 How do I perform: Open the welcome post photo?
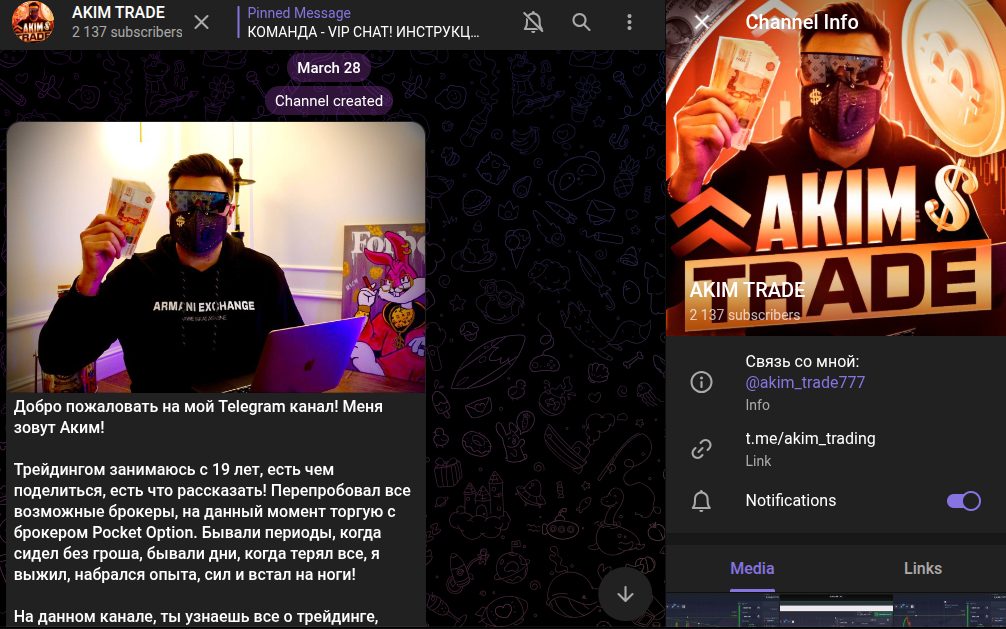point(216,257)
